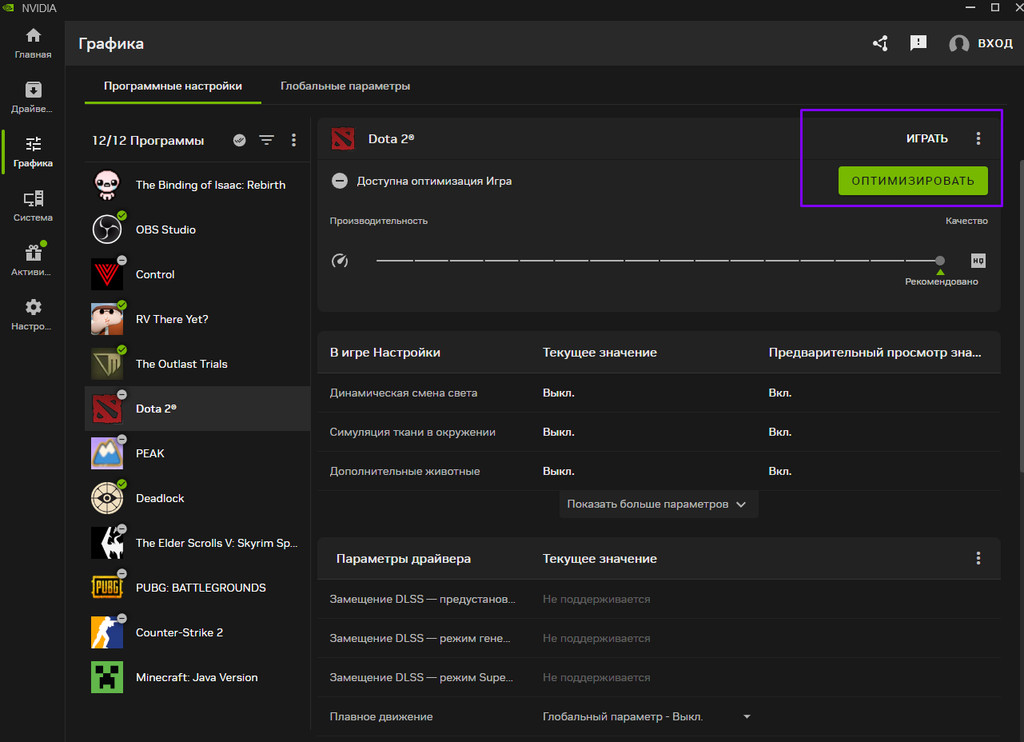Select the PEAK program icon
This screenshot has height=742, width=1024.
pos(107,453)
